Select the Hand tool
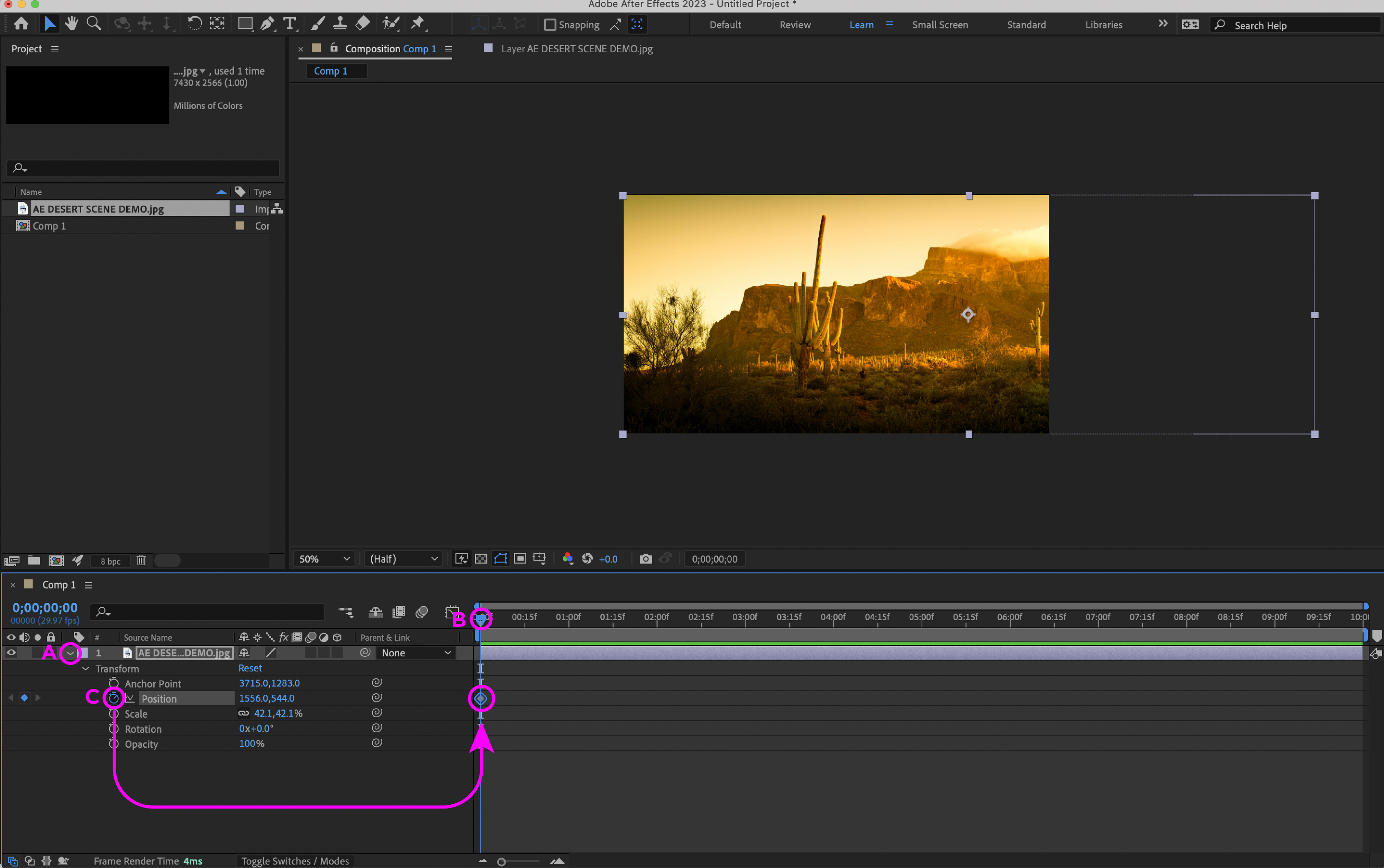The image size is (1384, 868). click(x=71, y=24)
